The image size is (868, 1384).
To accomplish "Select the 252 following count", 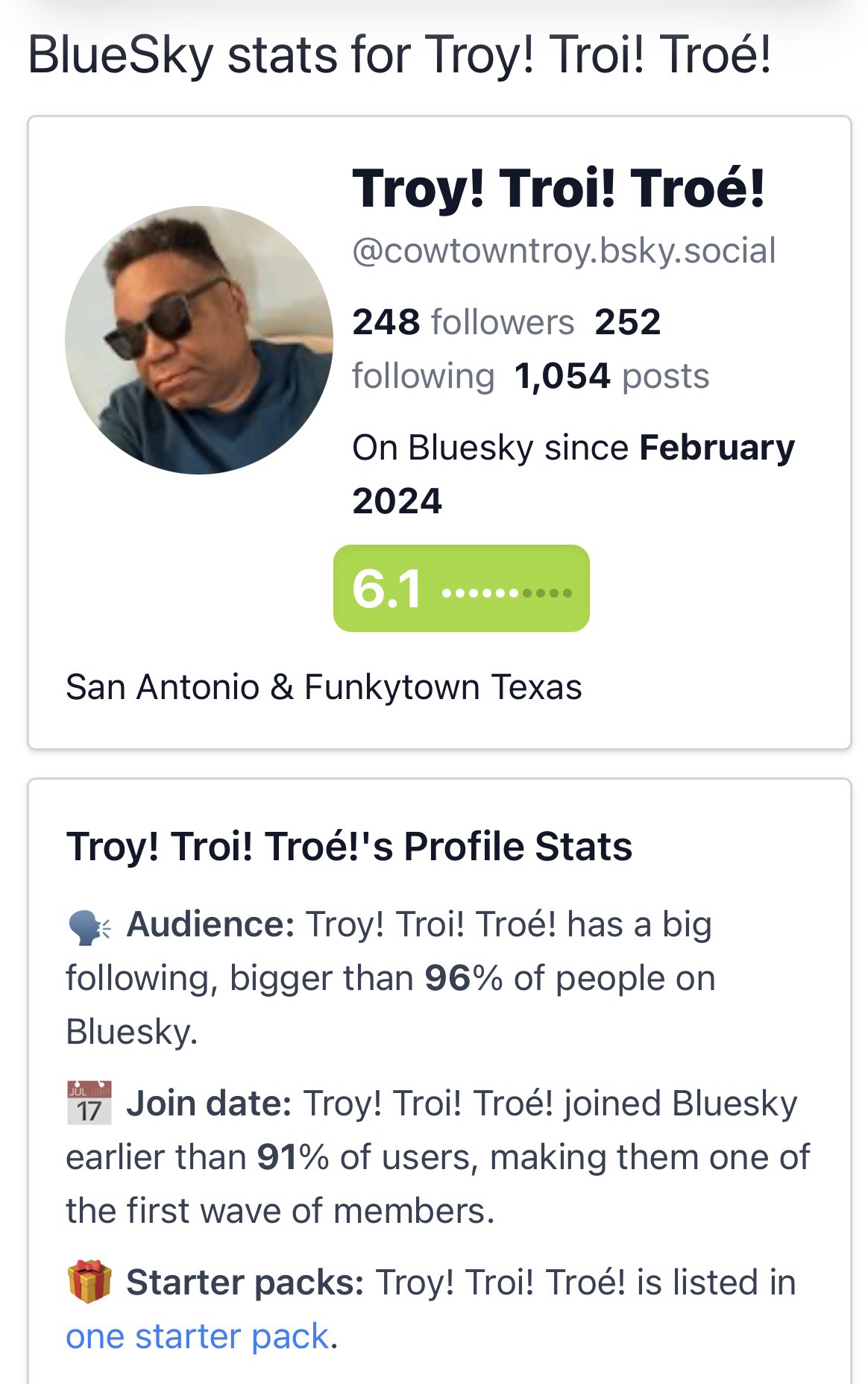I will coord(627,322).
